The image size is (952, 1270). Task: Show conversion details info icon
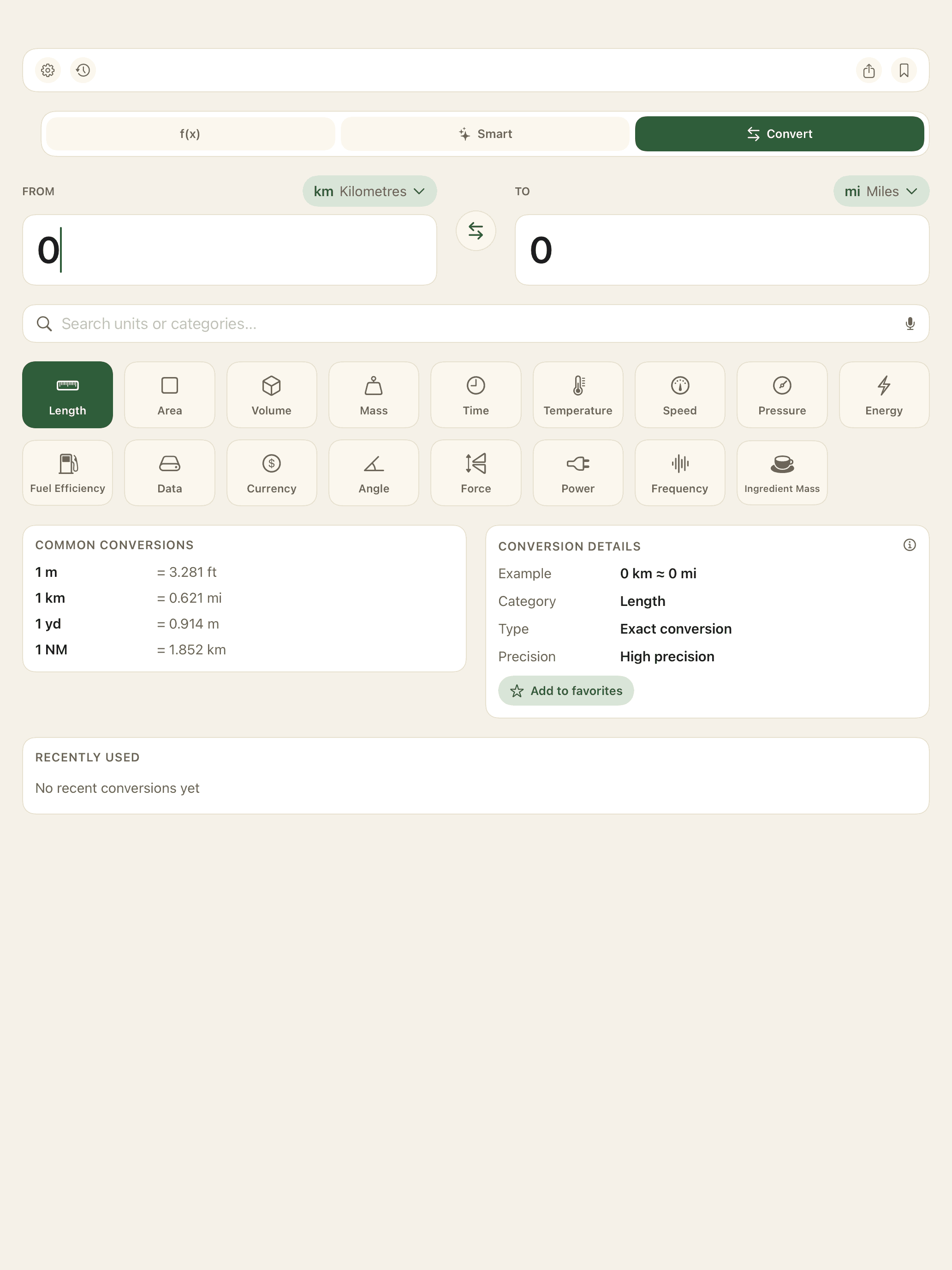910,545
